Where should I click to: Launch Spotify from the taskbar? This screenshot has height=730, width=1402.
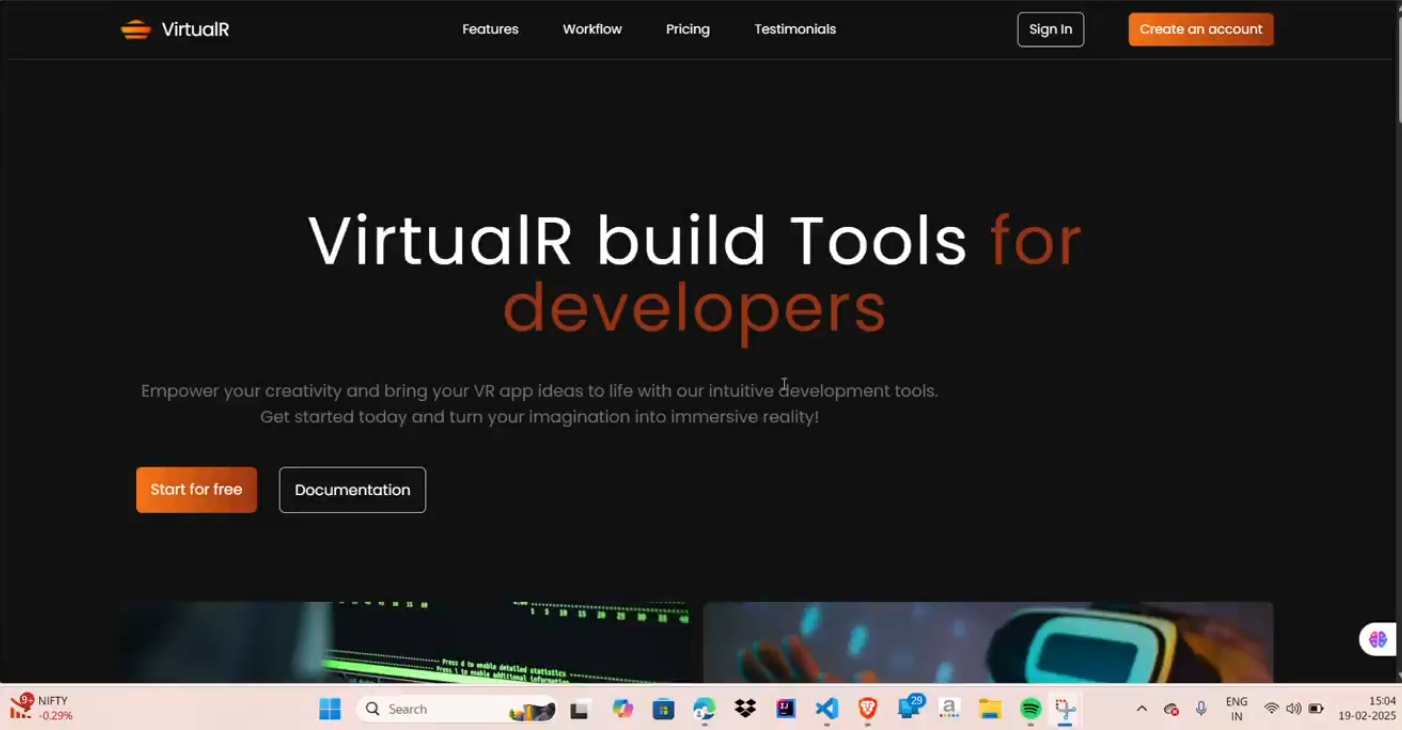coord(1031,709)
